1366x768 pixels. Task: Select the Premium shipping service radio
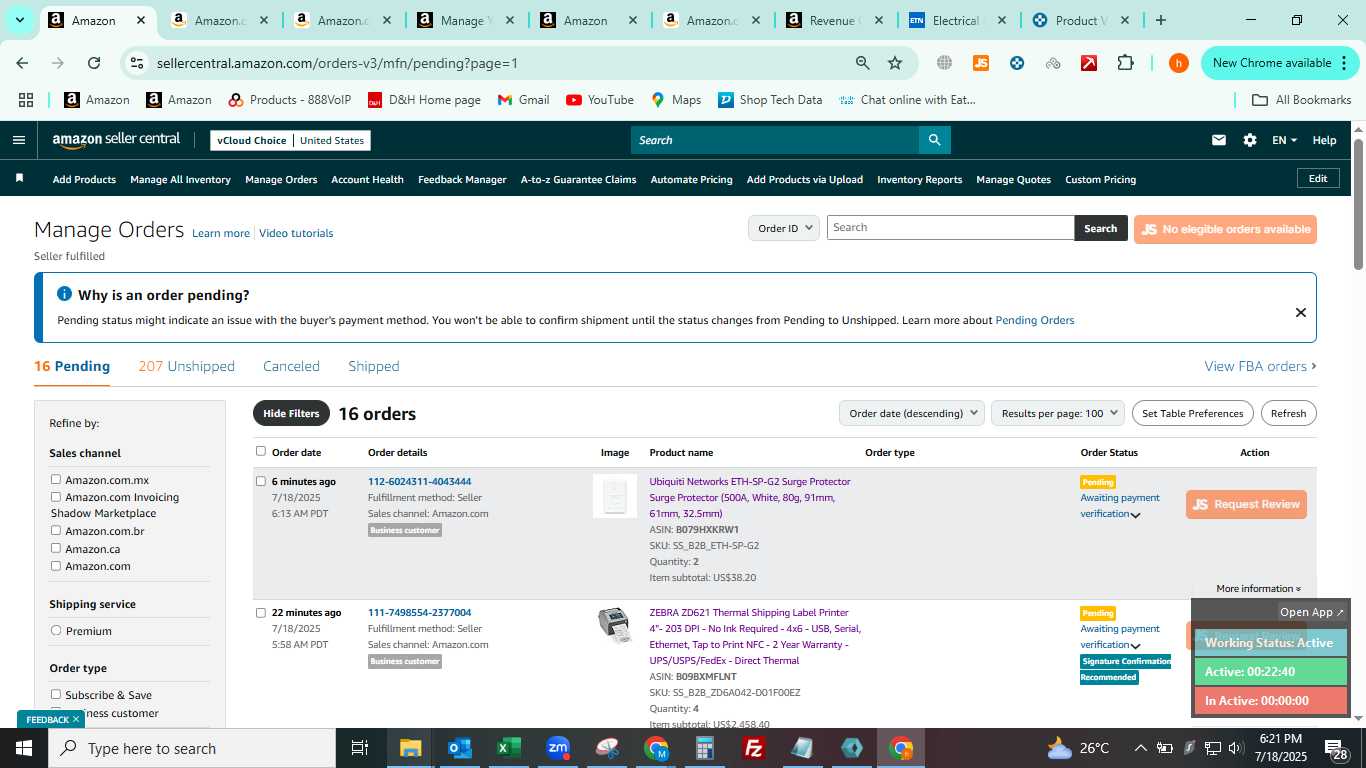(x=56, y=631)
